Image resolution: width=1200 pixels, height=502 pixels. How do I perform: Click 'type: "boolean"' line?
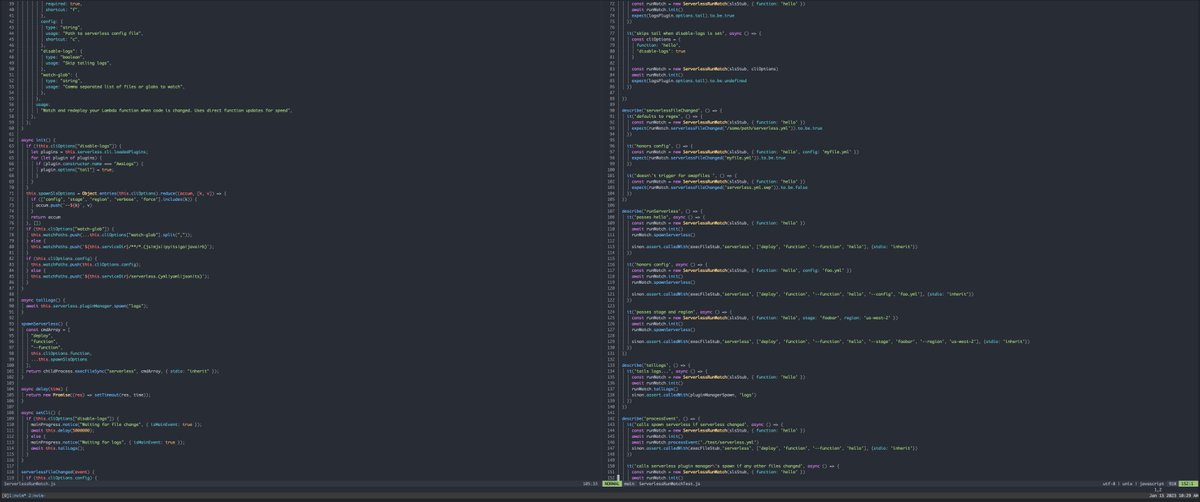65,56
